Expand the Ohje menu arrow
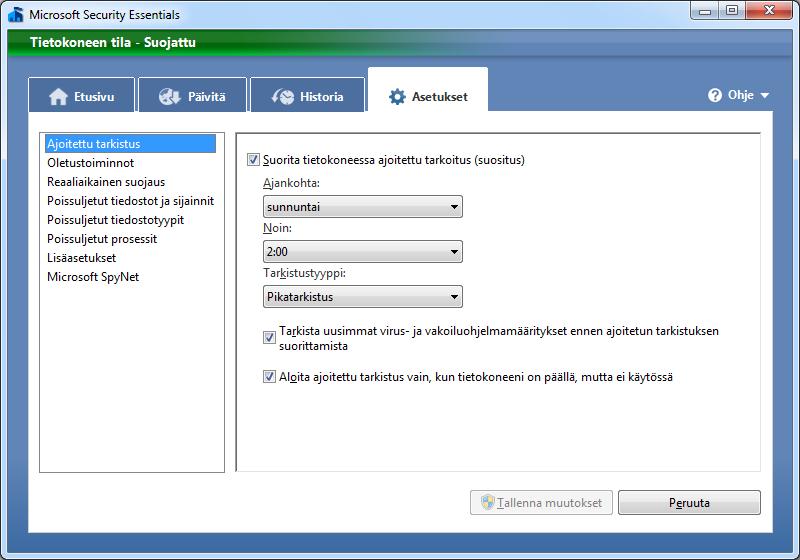Image resolution: width=800 pixels, height=560 pixels. point(764,95)
